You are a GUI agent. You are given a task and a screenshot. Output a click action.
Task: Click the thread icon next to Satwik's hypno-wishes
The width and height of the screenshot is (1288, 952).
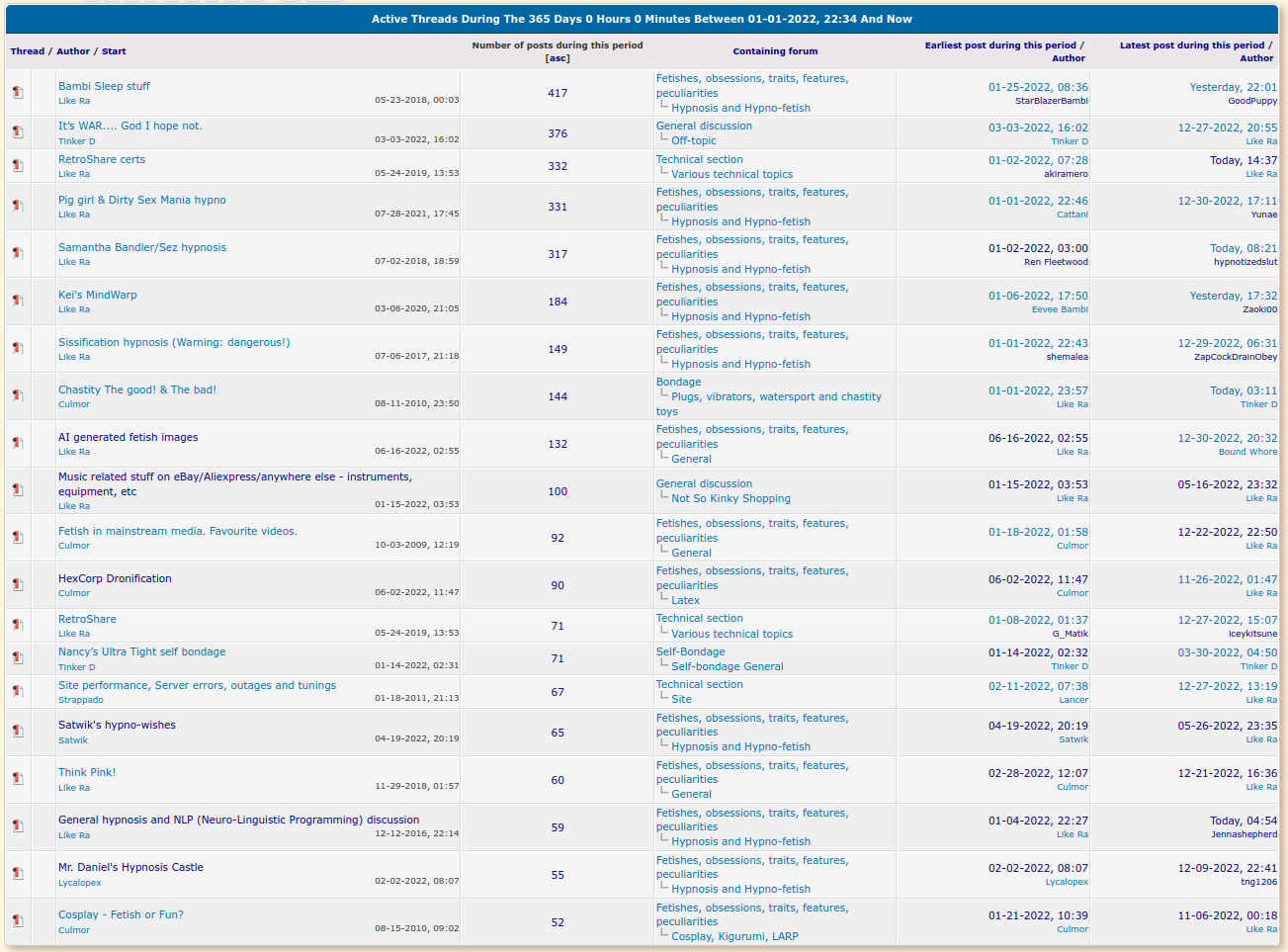coord(18,732)
